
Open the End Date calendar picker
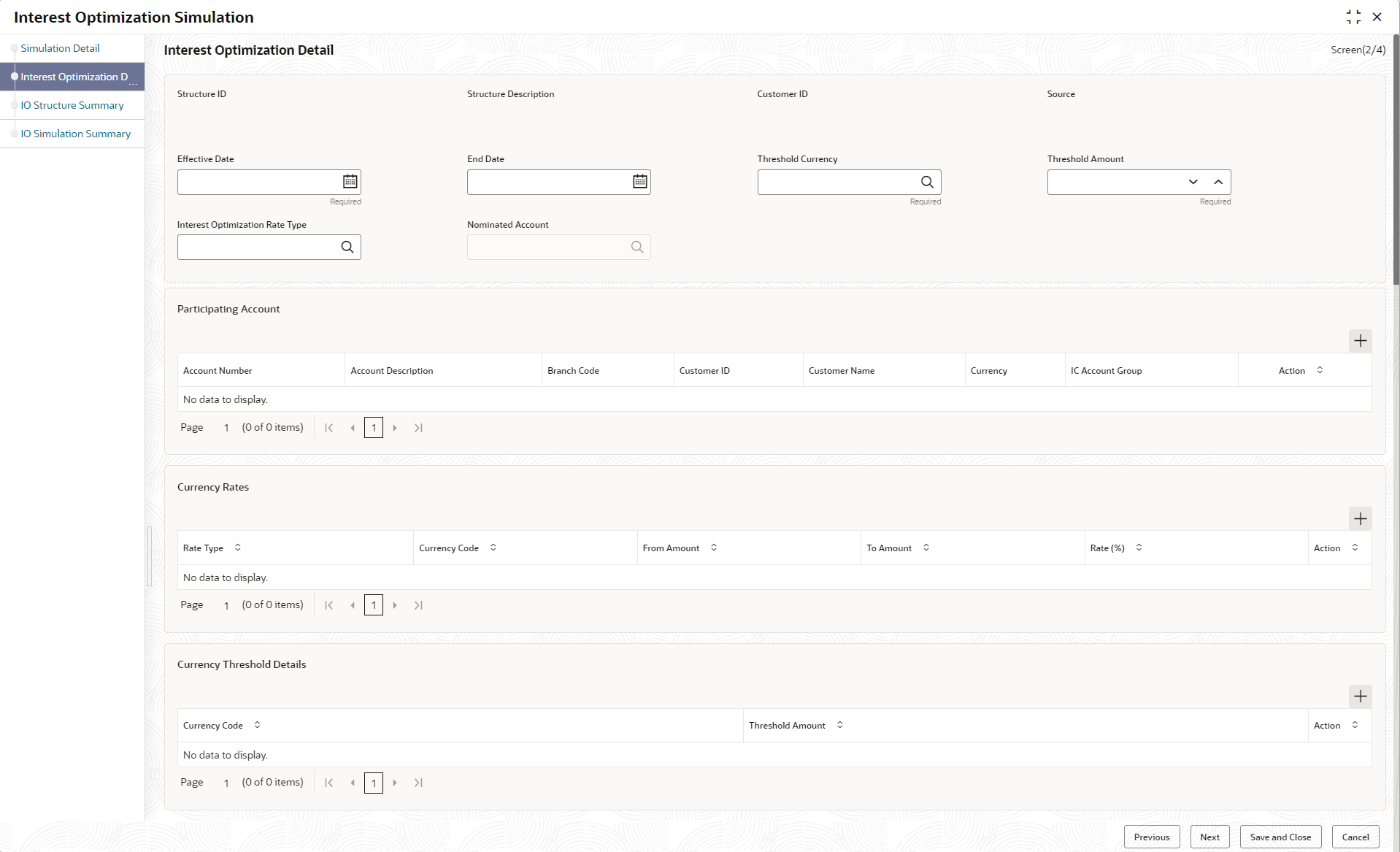640,182
